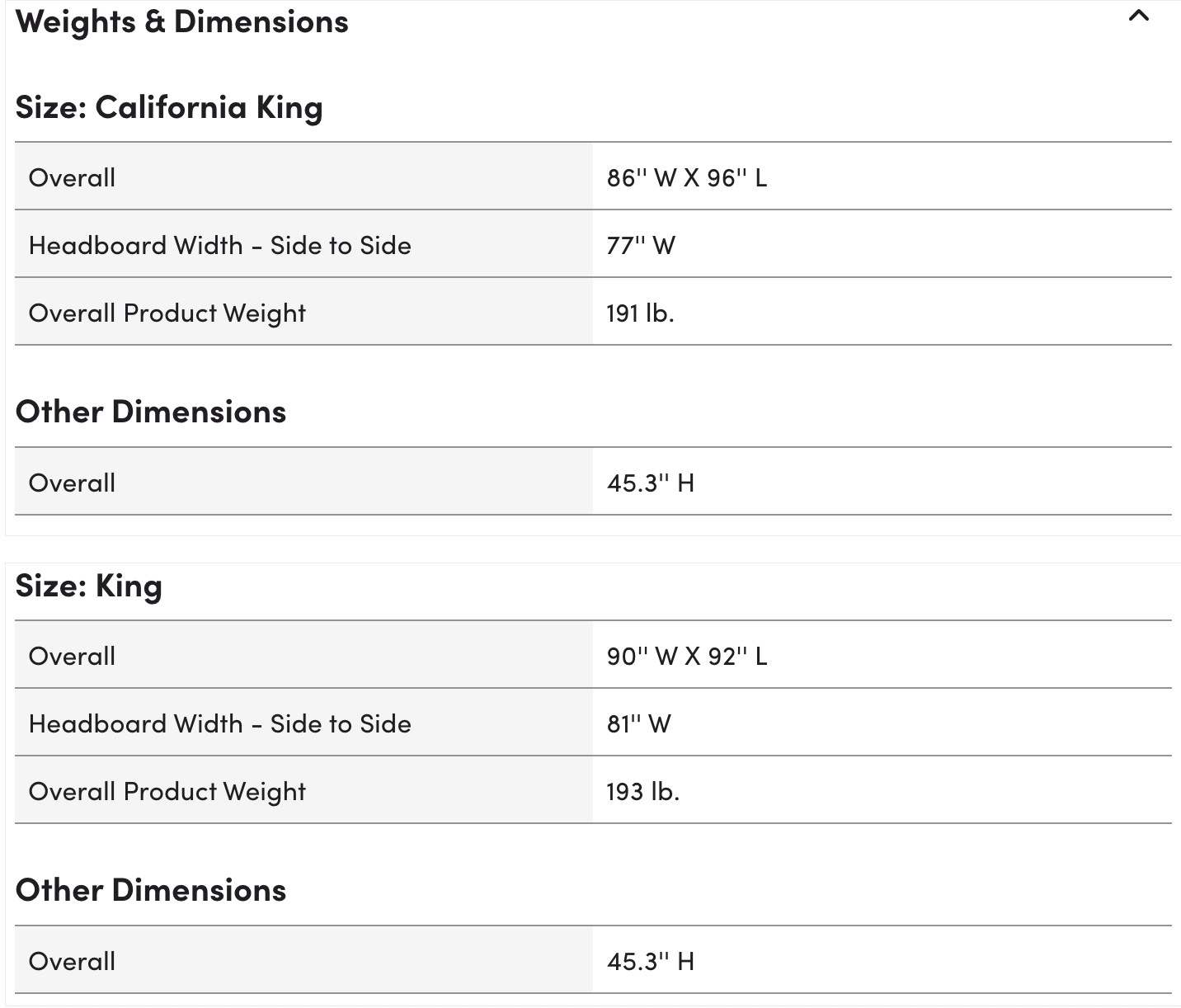
Task: Click the 191 lb. weight value
Action: 640,313
